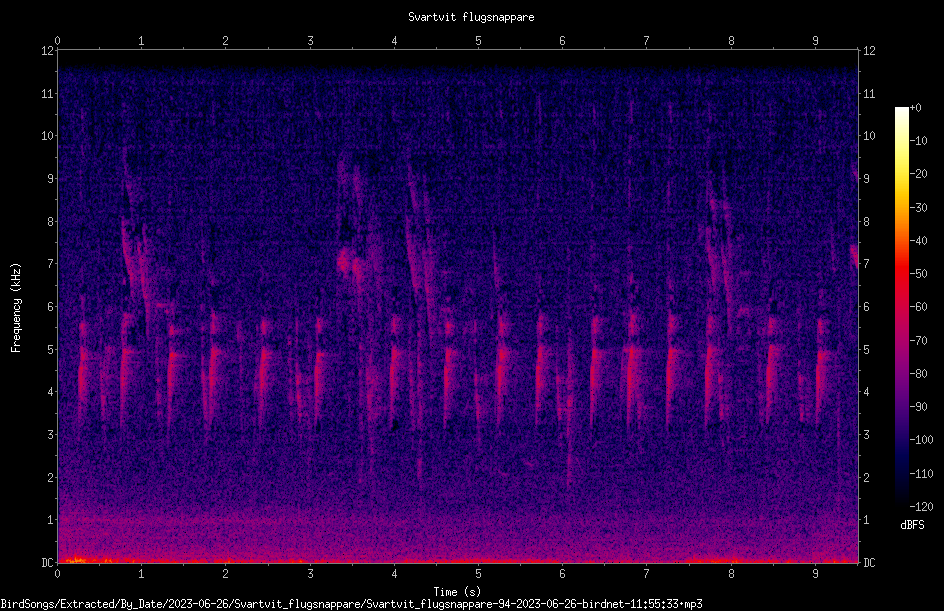The height and width of the screenshot is (611, 944).
Task: Click the 'Time (s)' axis label
Action: (x=457, y=592)
